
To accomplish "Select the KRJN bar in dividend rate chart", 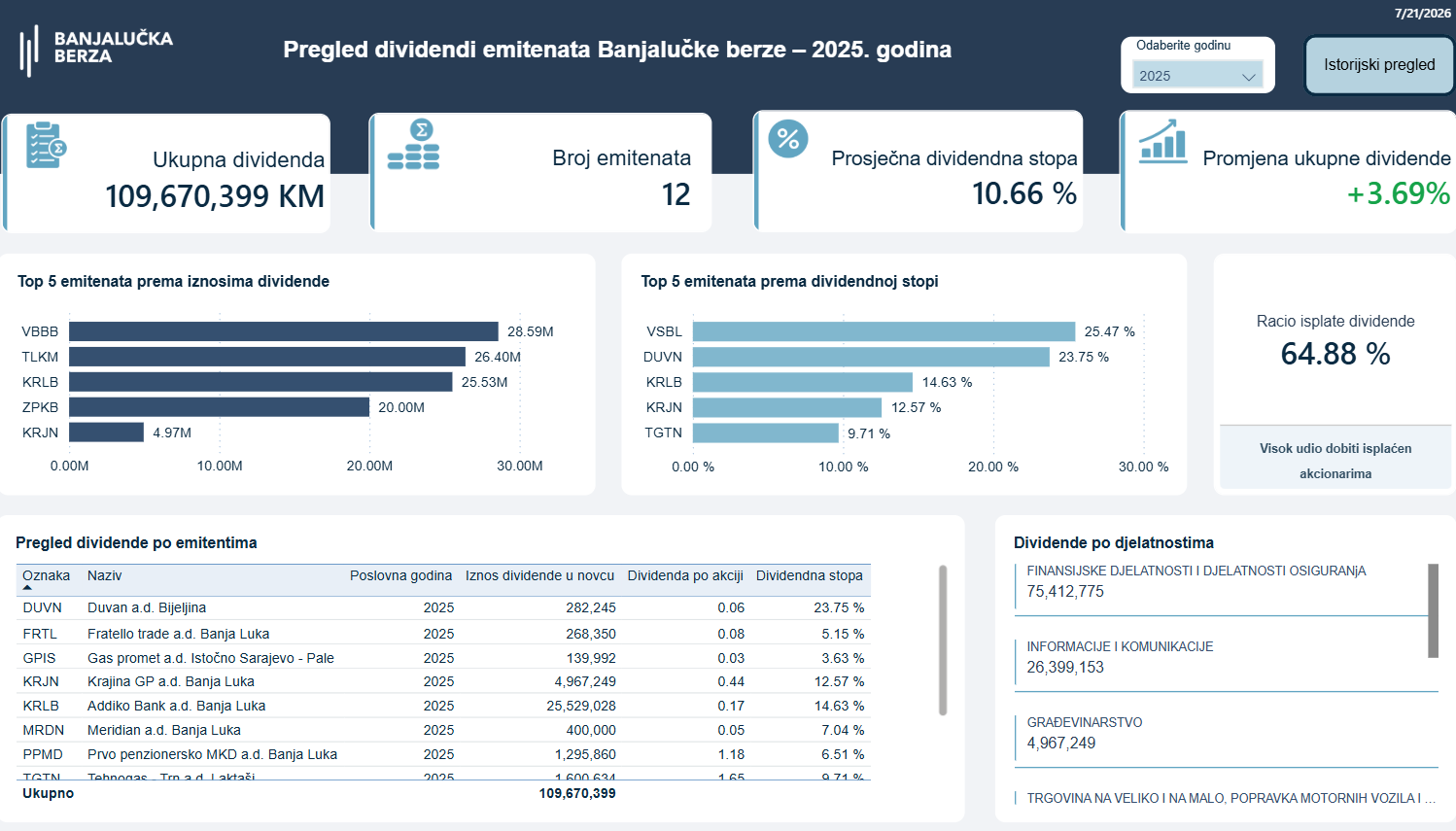I will pyautogui.click(x=787, y=407).
